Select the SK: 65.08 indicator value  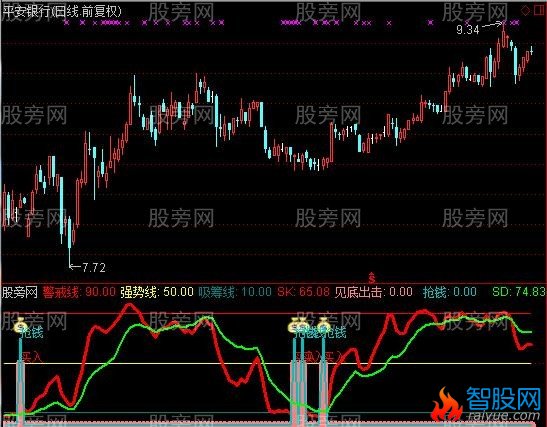click(x=303, y=292)
